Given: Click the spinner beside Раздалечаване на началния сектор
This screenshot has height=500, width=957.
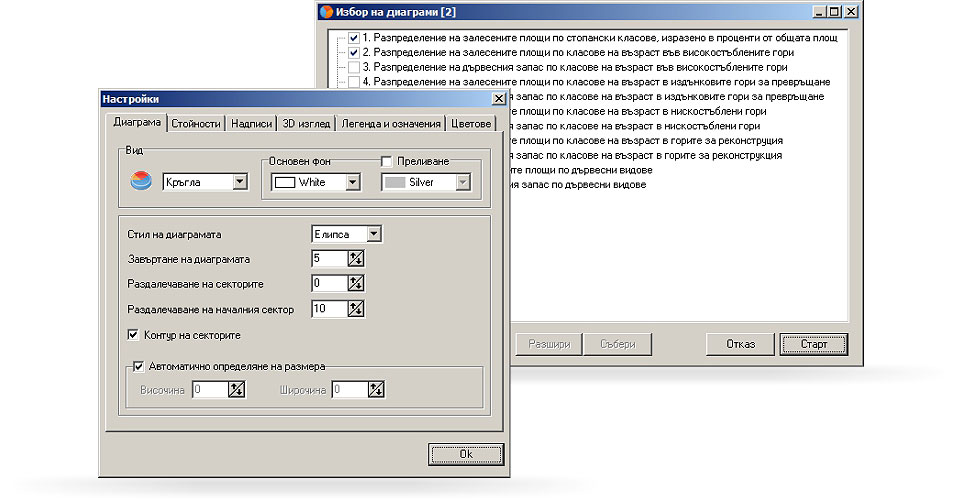Looking at the screenshot, I should pyautogui.click(x=356, y=309).
